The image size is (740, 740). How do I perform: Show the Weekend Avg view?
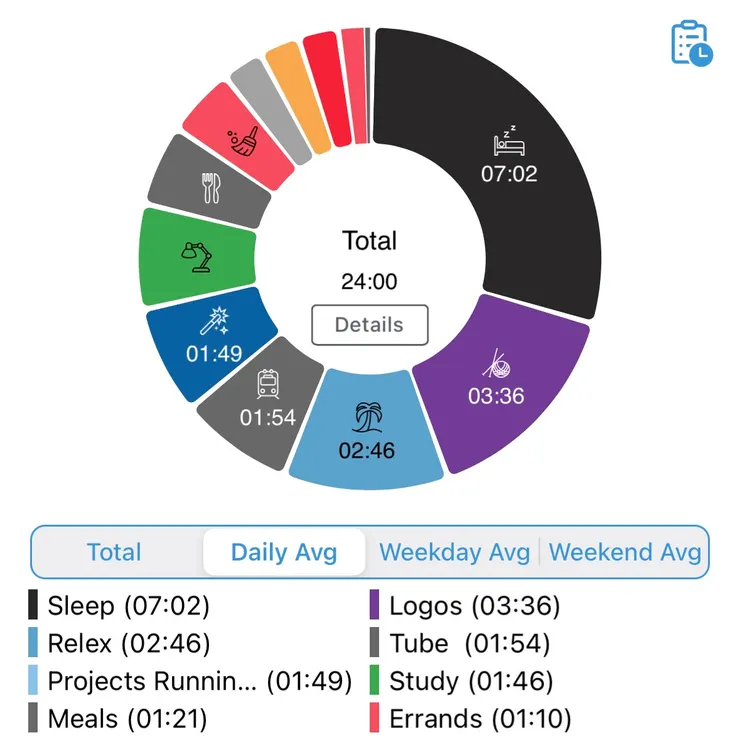(x=625, y=552)
